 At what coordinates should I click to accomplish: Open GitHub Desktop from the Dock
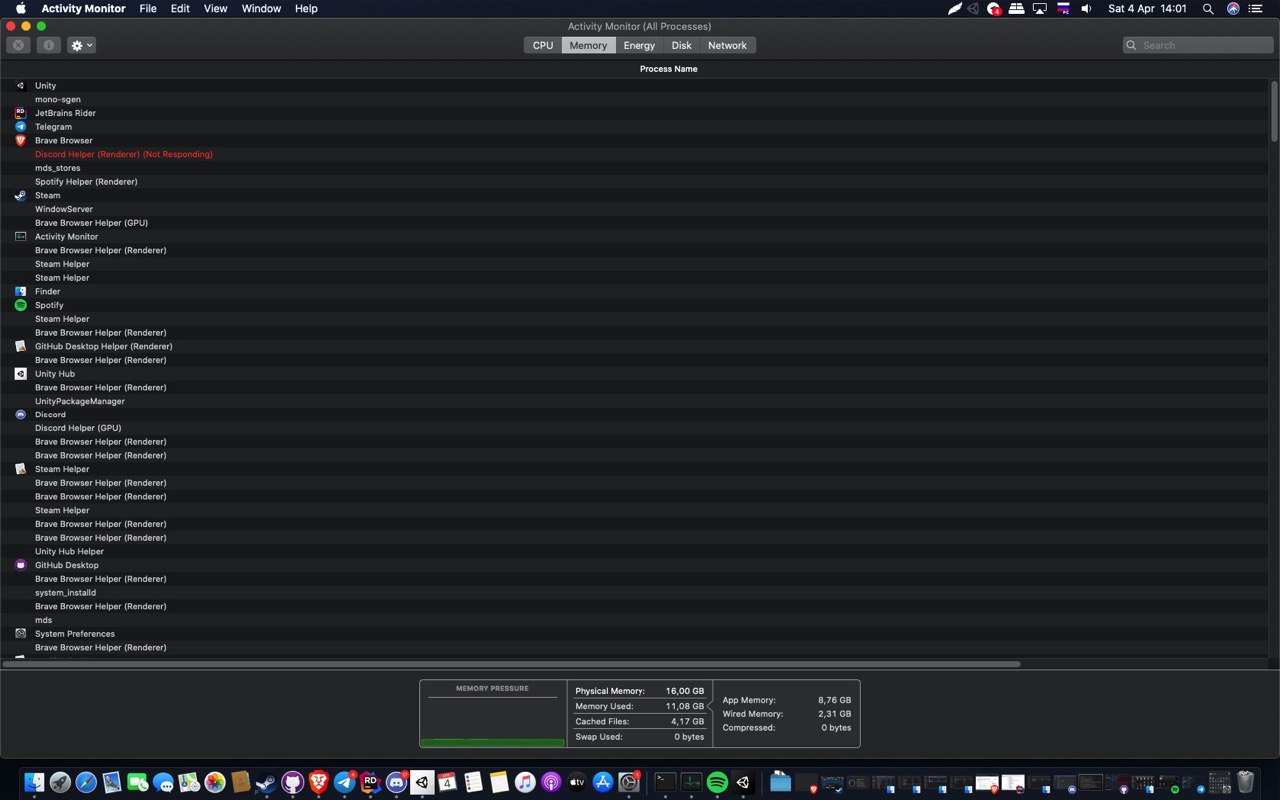coord(292,782)
